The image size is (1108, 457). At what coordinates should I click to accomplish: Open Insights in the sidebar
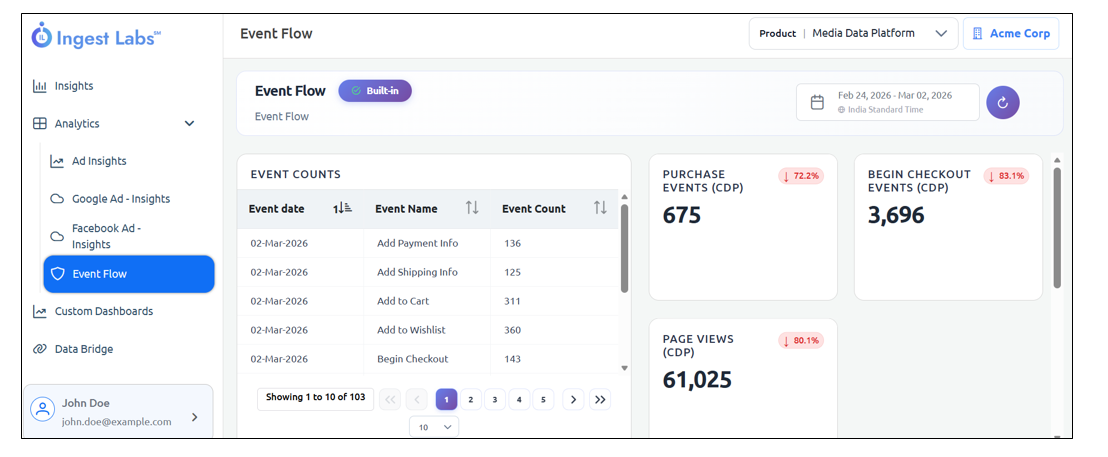tap(74, 86)
